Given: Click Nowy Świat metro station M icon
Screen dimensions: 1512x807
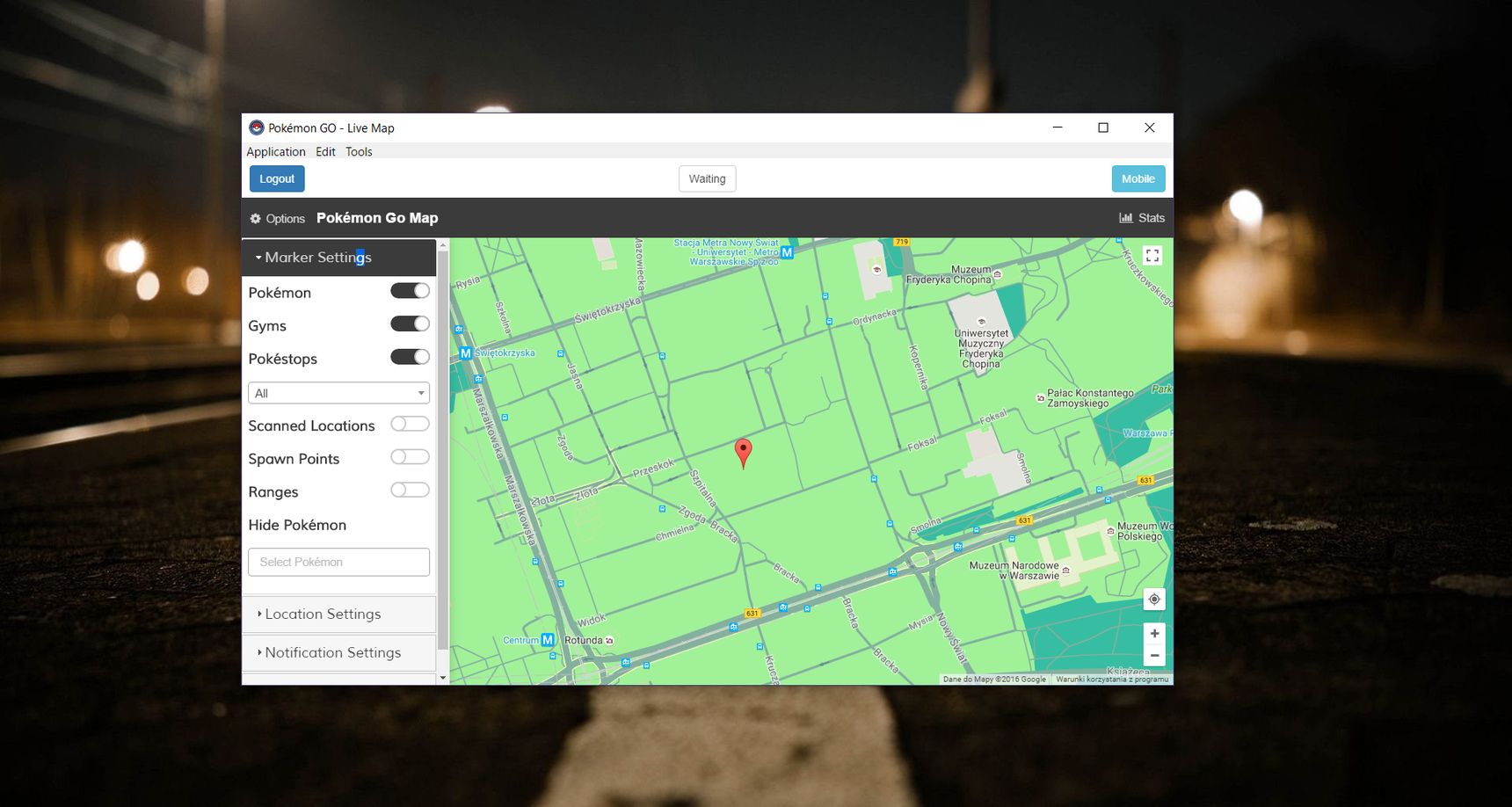Looking at the screenshot, I should pos(787,252).
